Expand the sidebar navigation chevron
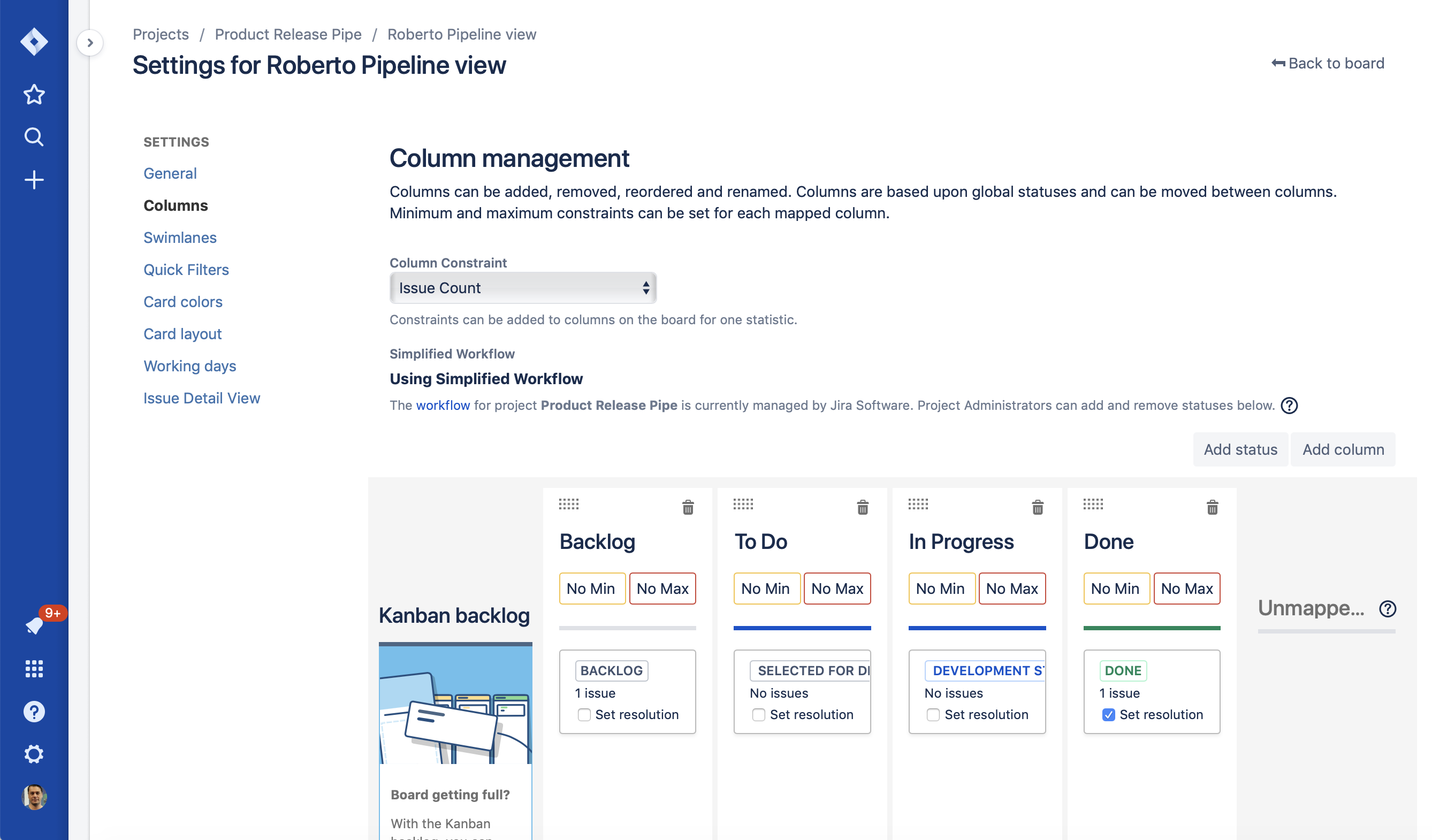Image resolution: width=1432 pixels, height=840 pixels. [90, 43]
